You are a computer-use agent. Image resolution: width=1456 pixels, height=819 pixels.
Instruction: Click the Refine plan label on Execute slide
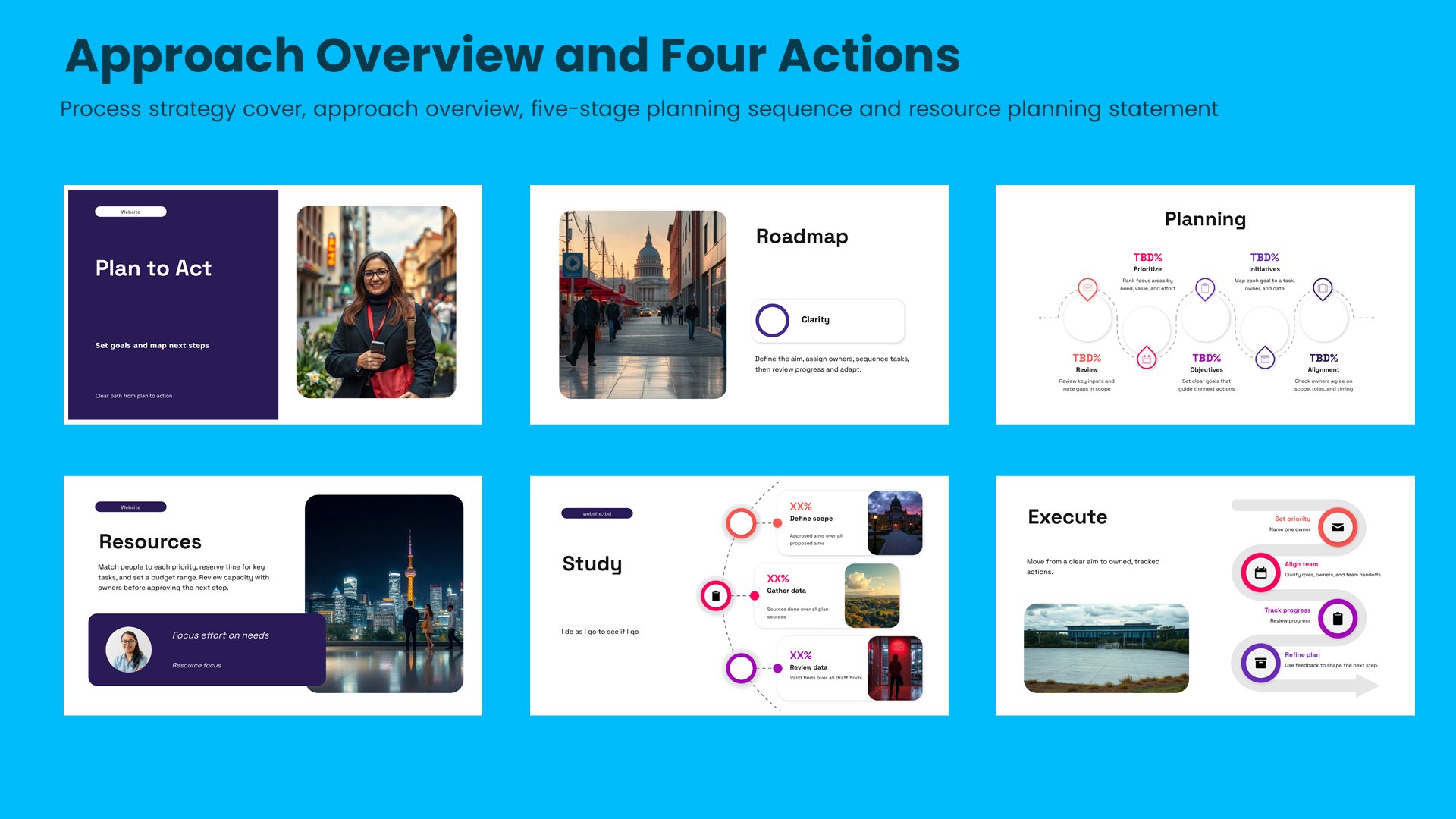pyautogui.click(x=1302, y=655)
